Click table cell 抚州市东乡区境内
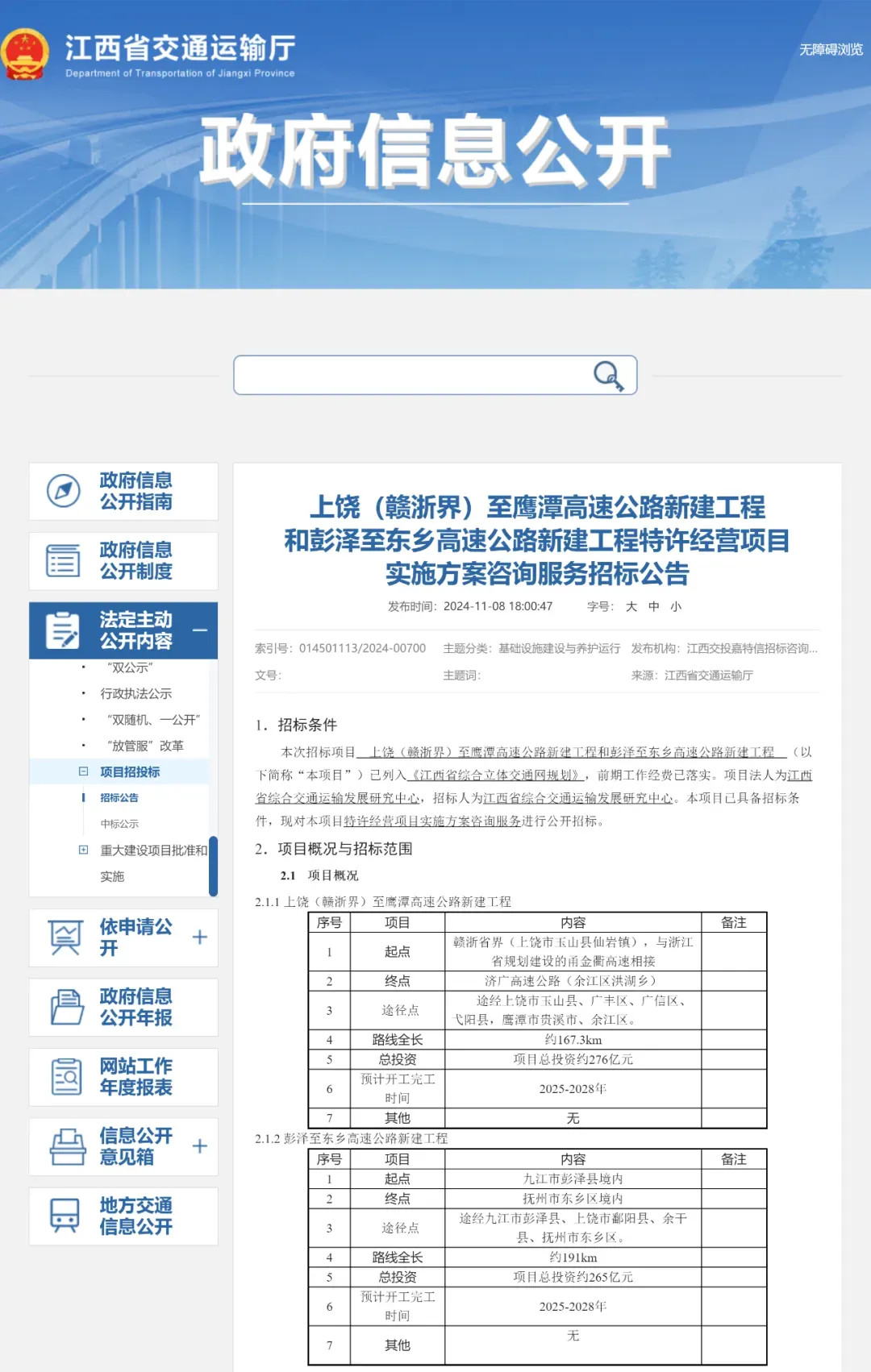This screenshot has height=1372, width=871. point(573,1199)
